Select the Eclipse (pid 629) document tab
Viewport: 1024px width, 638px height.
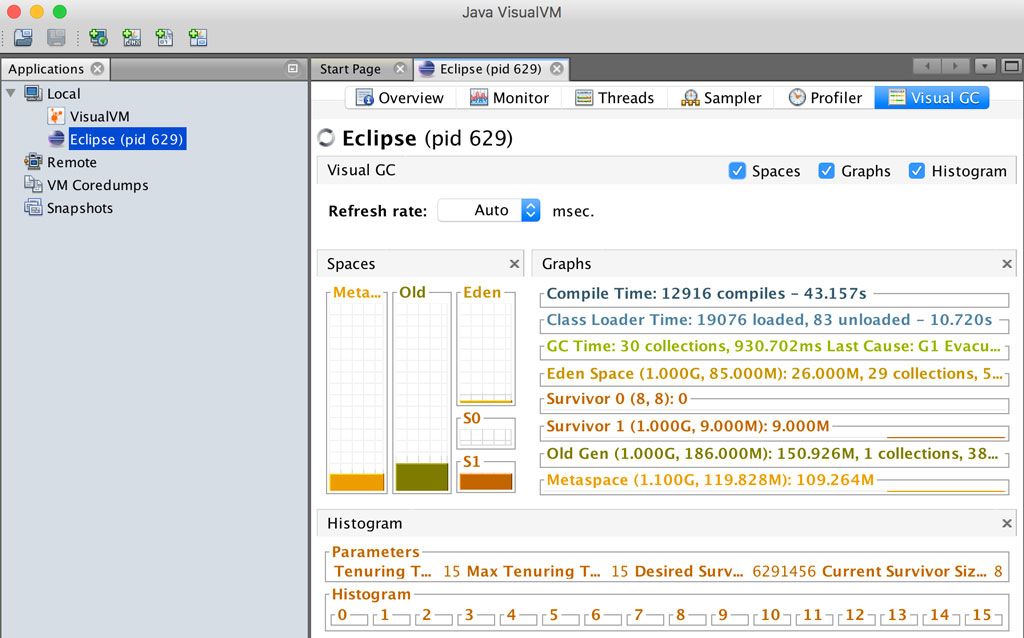pyautogui.click(x=490, y=69)
